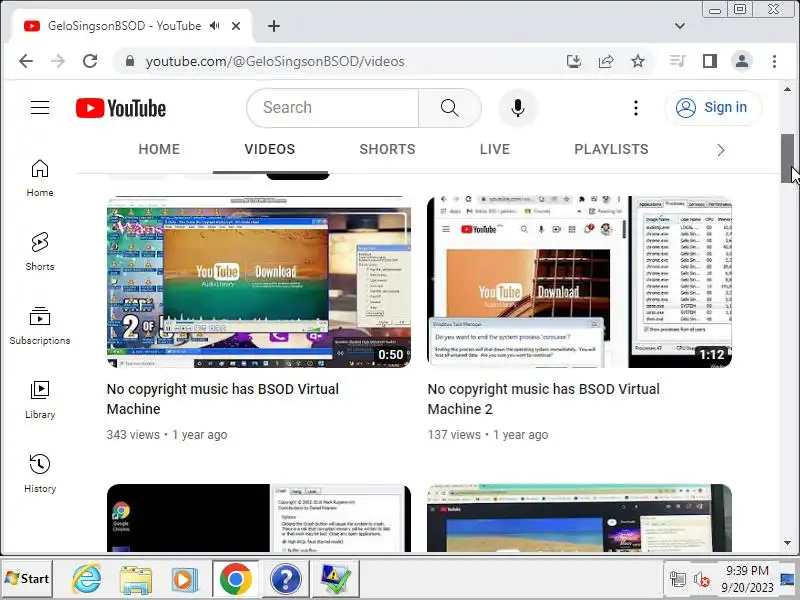Image resolution: width=800 pixels, height=600 pixels.
Task: Open the Help question-mark taskbar item
Action: (285, 579)
